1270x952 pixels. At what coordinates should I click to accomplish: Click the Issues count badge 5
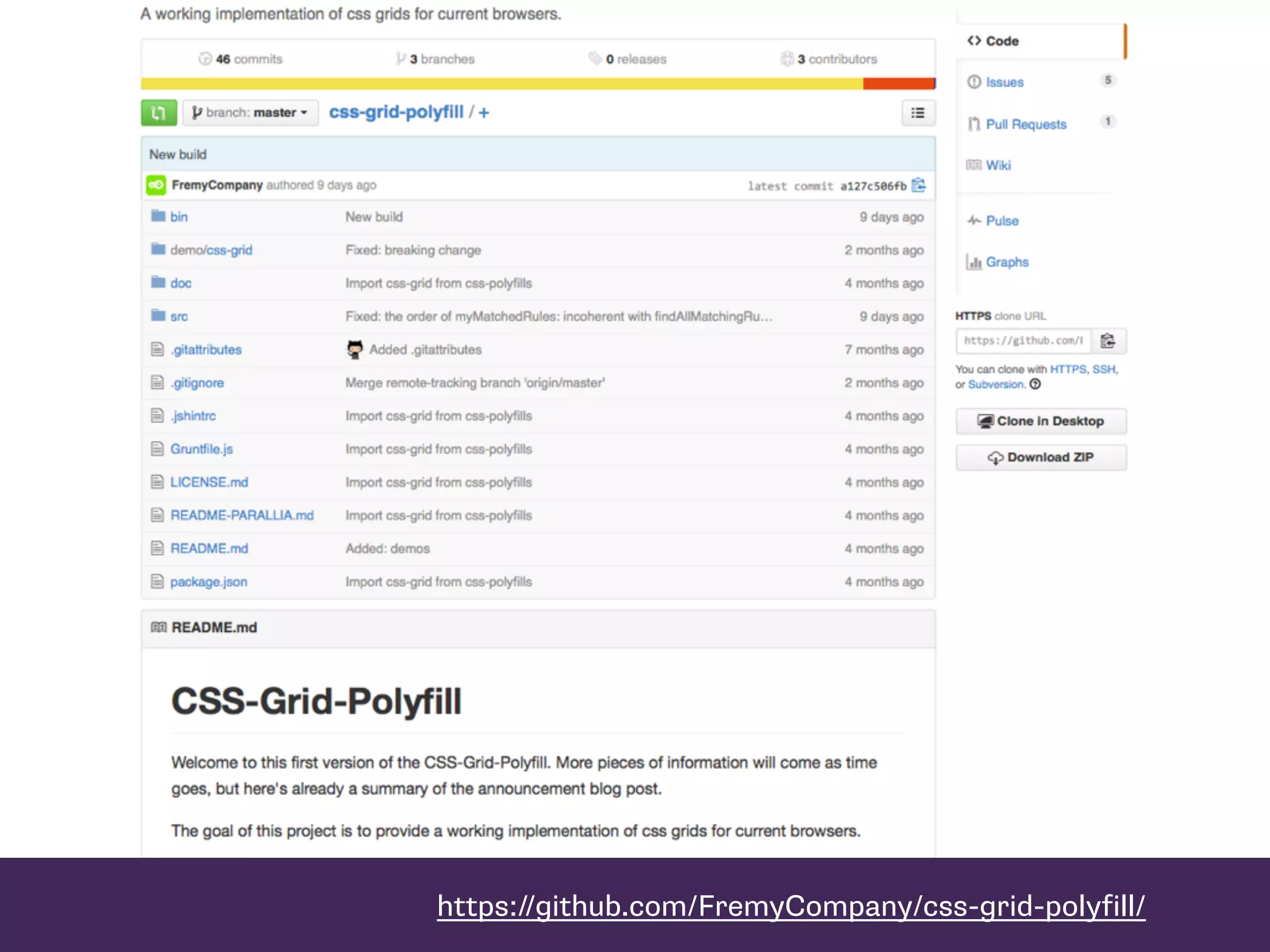(x=1108, y=80)
